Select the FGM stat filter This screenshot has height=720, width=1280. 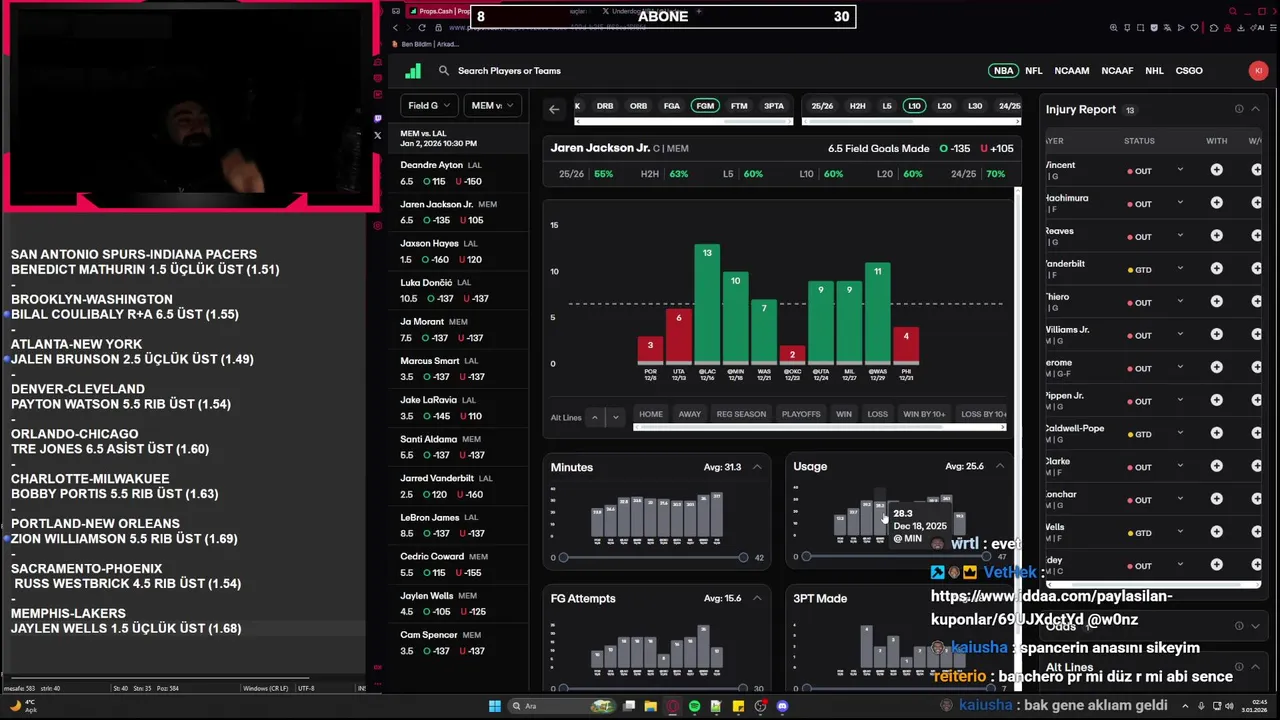705,106
